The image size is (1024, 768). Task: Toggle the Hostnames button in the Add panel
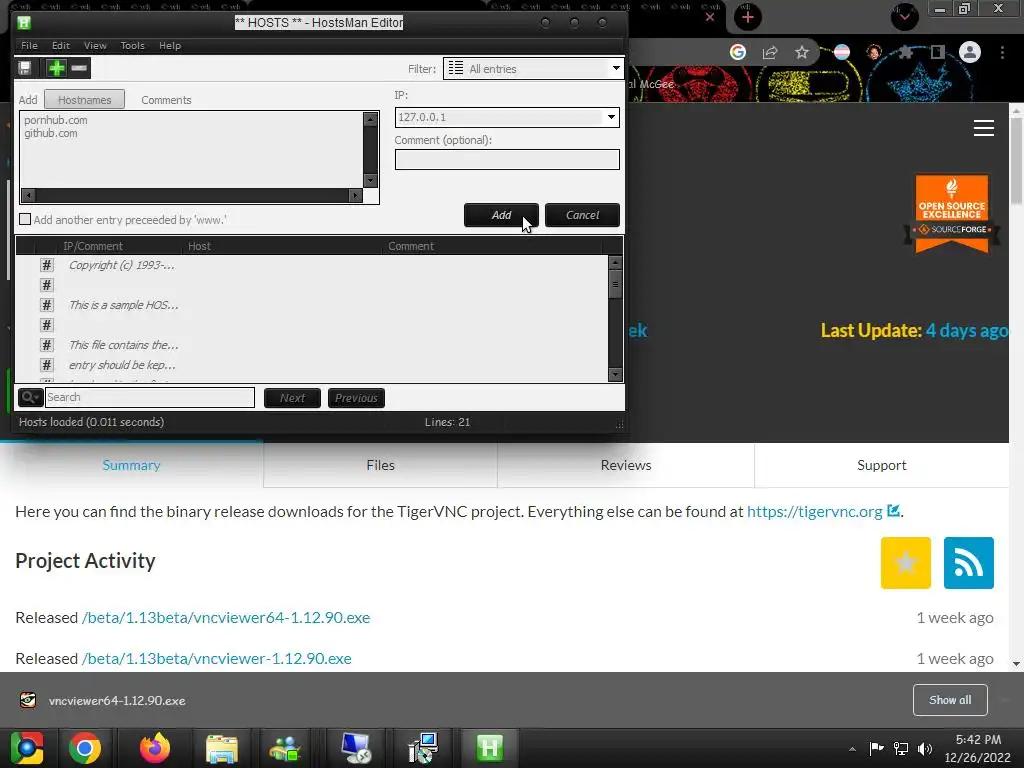[84, 100]
